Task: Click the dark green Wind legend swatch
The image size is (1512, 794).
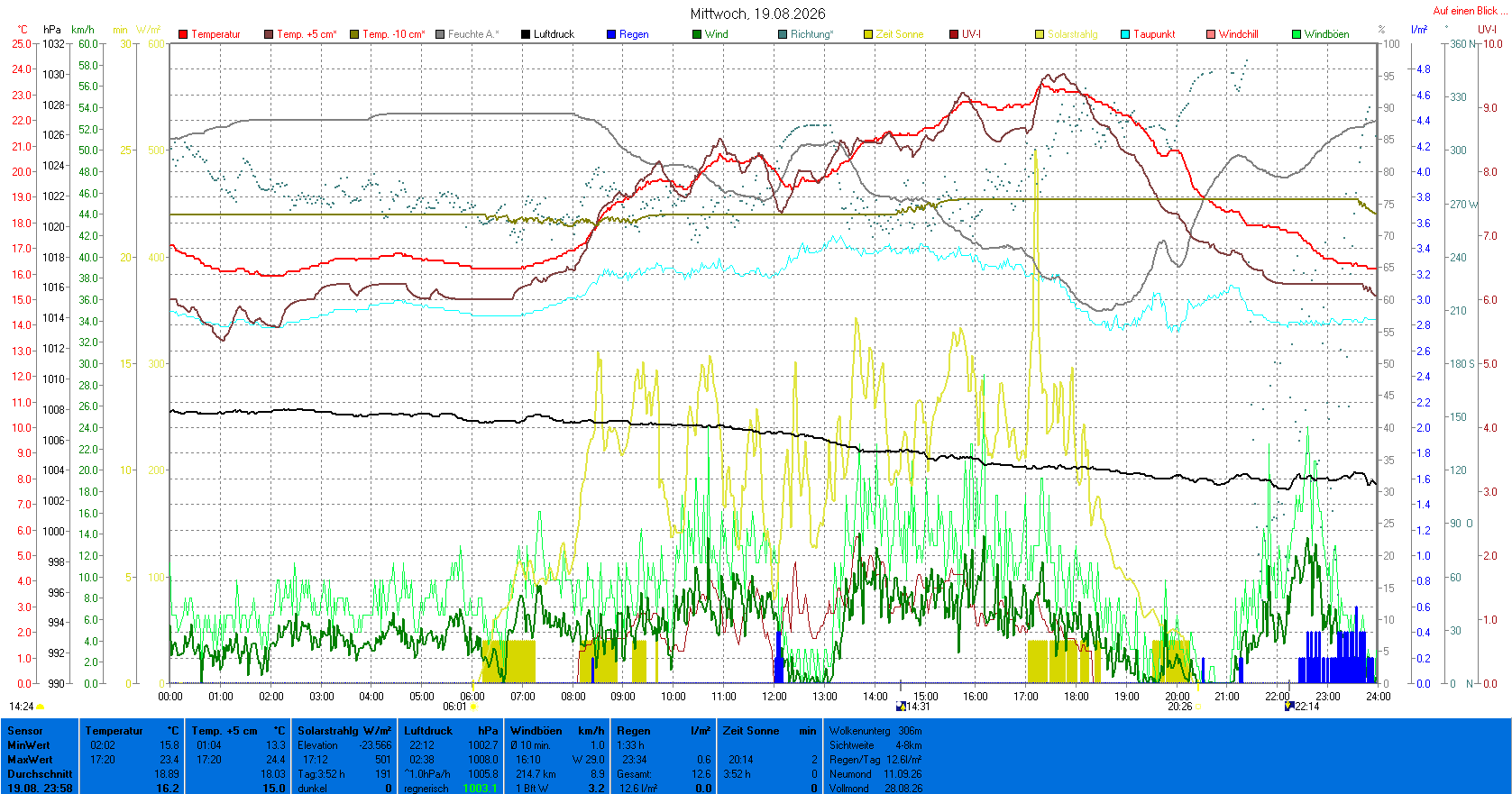Action: pos(697,34)
